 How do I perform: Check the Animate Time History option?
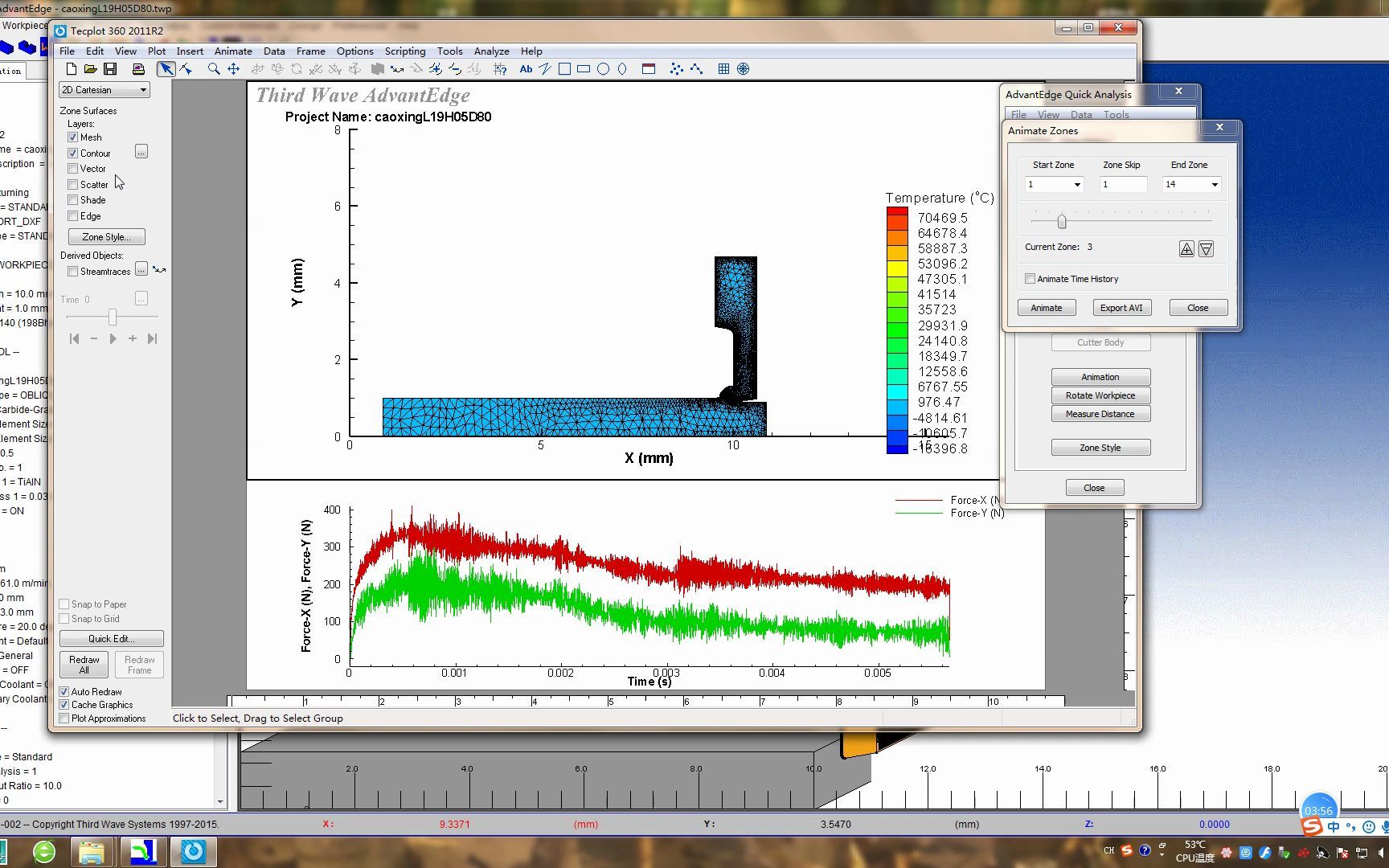click(x=1030, y=279)
